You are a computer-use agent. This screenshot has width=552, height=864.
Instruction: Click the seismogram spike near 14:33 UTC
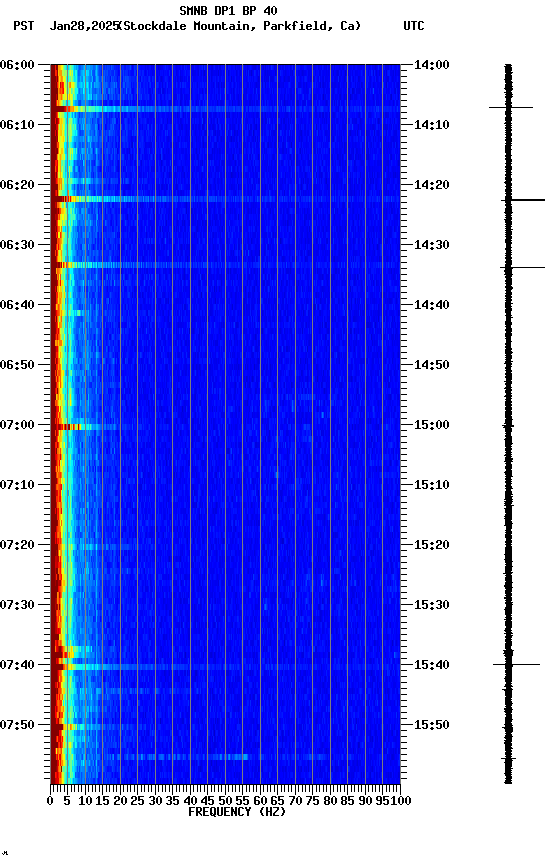pos(522,268)
